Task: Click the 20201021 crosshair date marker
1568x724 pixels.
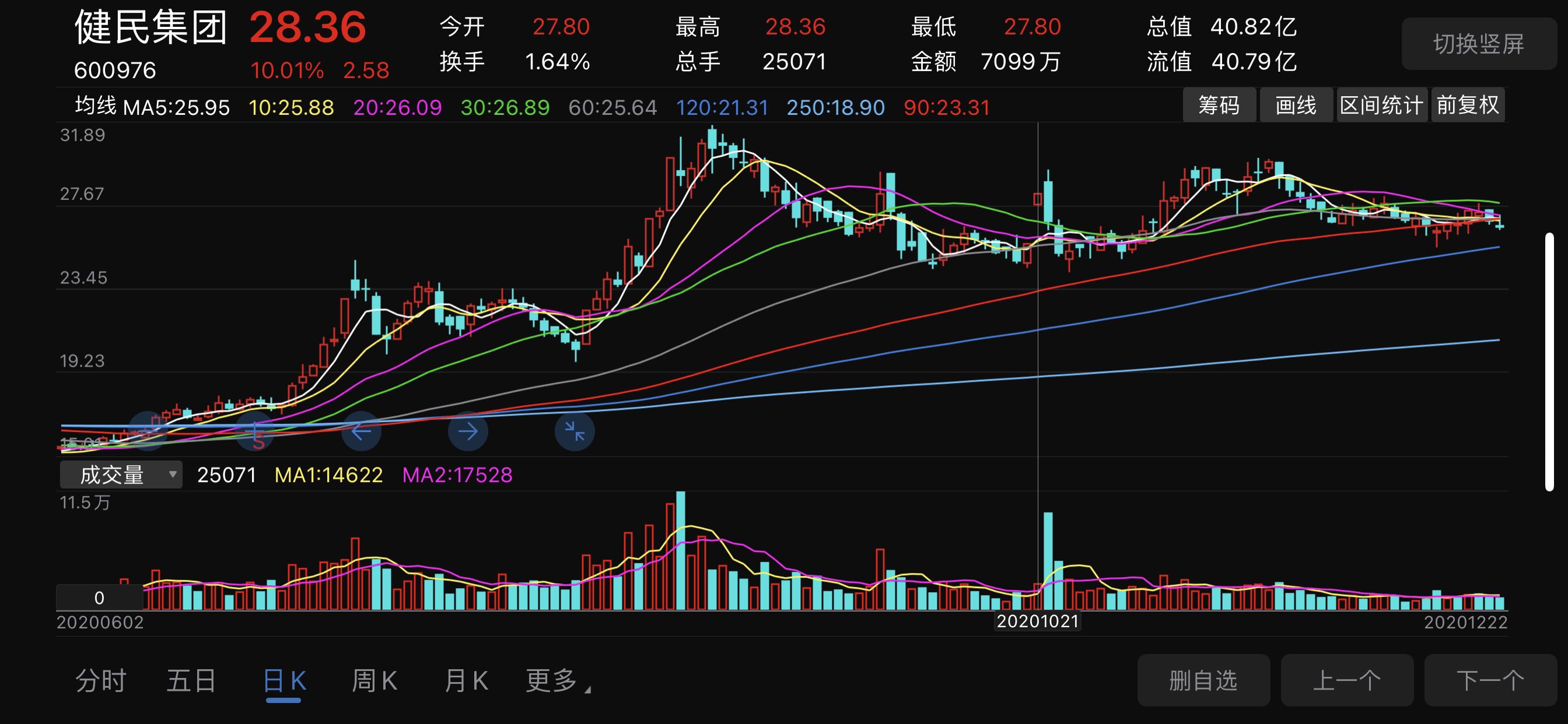Action: pyautogui.click(x=1037, y=621)
